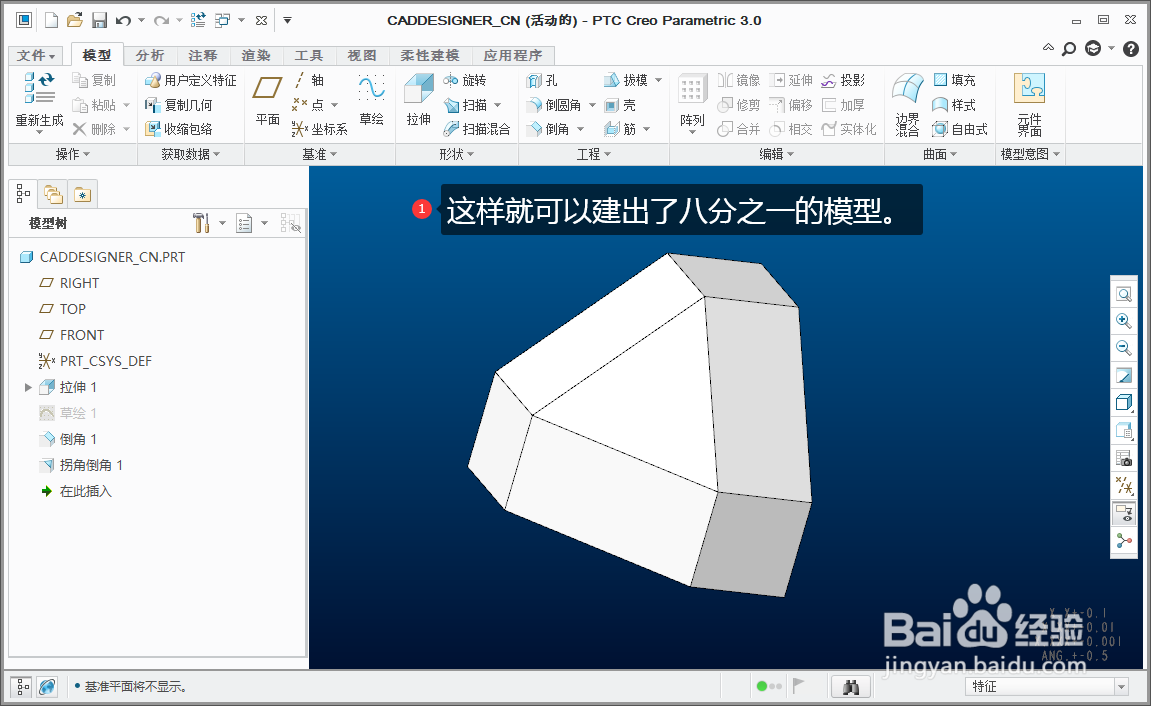This screenshot has width=1151, height=706.
Task: Select the Hole (孔) tool
Action: (542, 81)
